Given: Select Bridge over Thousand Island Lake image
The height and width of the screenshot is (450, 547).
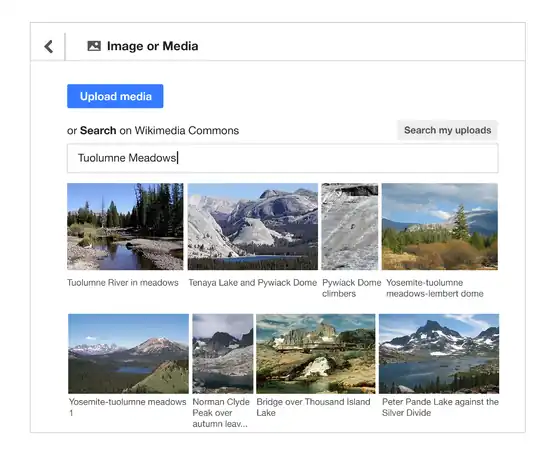Looking at the screenshot, I should [316, 354].
